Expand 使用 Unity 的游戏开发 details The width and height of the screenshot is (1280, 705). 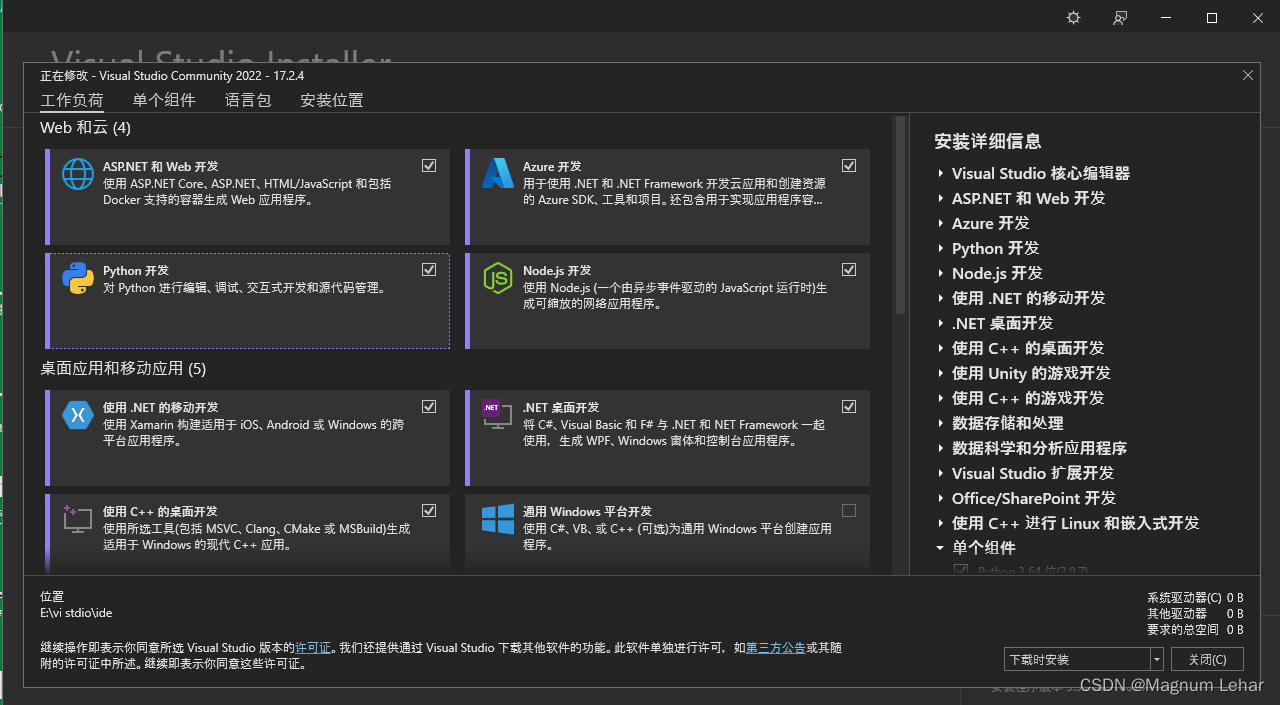coord(941,373)
